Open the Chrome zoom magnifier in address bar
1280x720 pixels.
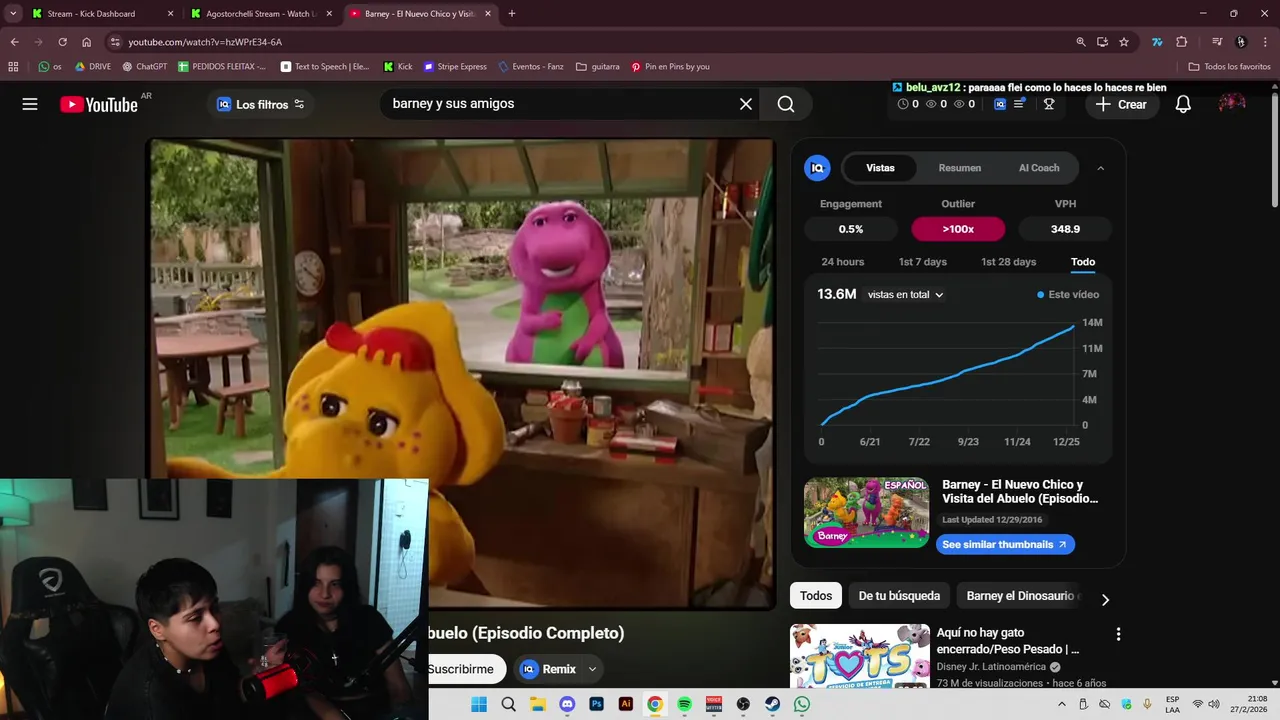[1080, 42]
